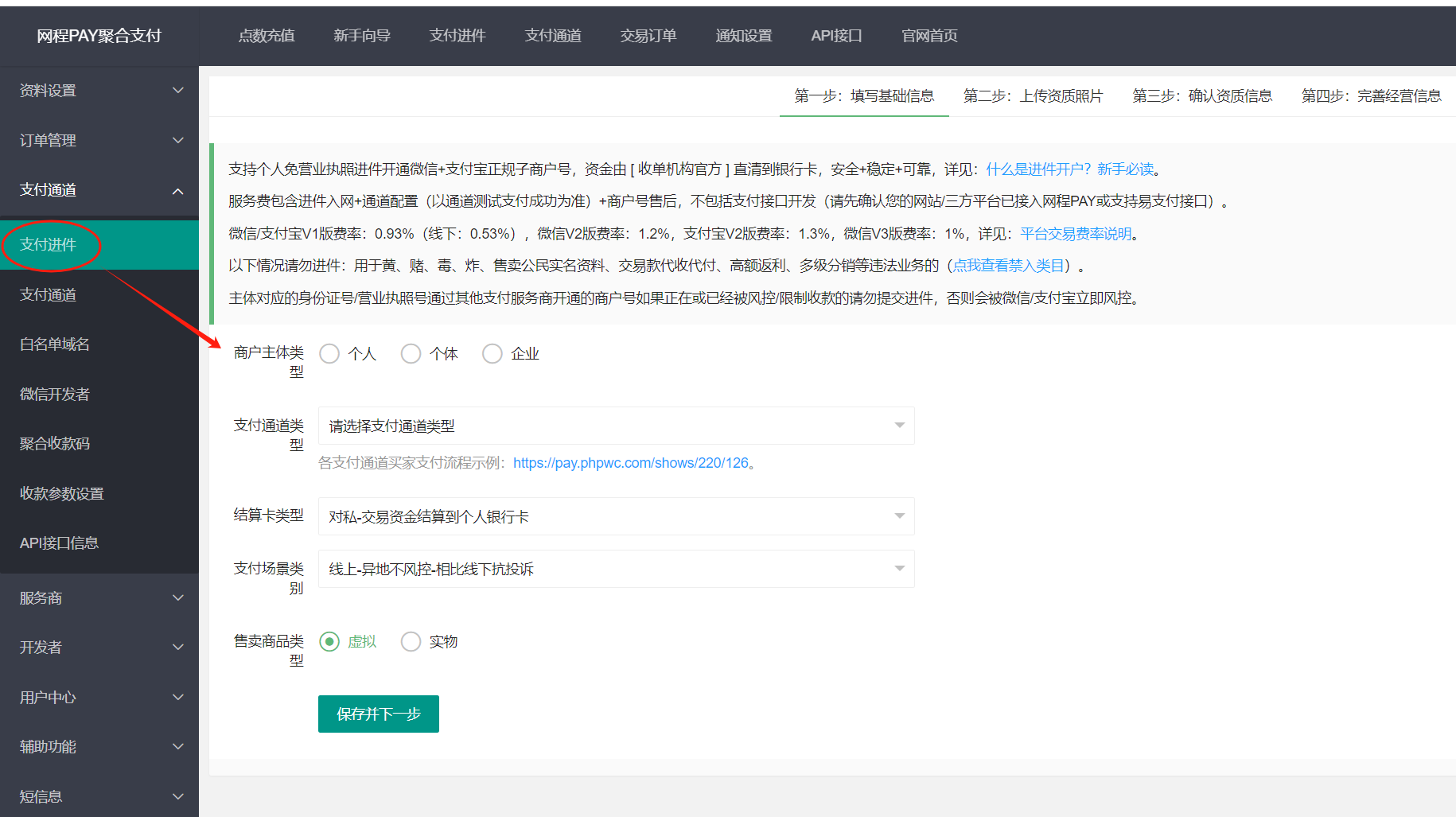1456x817 pixels.
Task: Choose 个体 as merchant type
Action: (x=411, y=354)
